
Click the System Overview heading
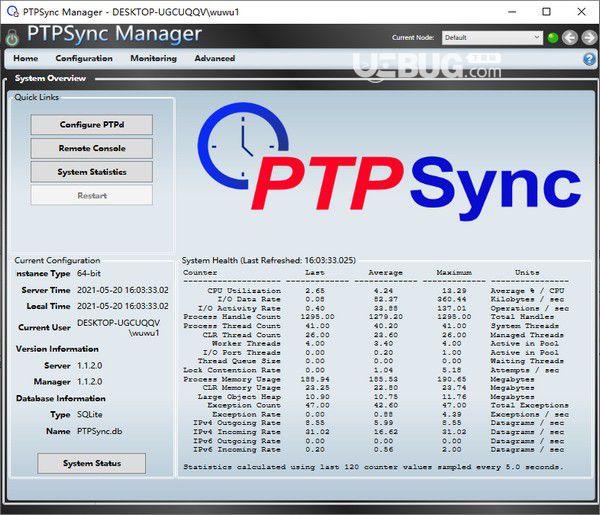50,78
